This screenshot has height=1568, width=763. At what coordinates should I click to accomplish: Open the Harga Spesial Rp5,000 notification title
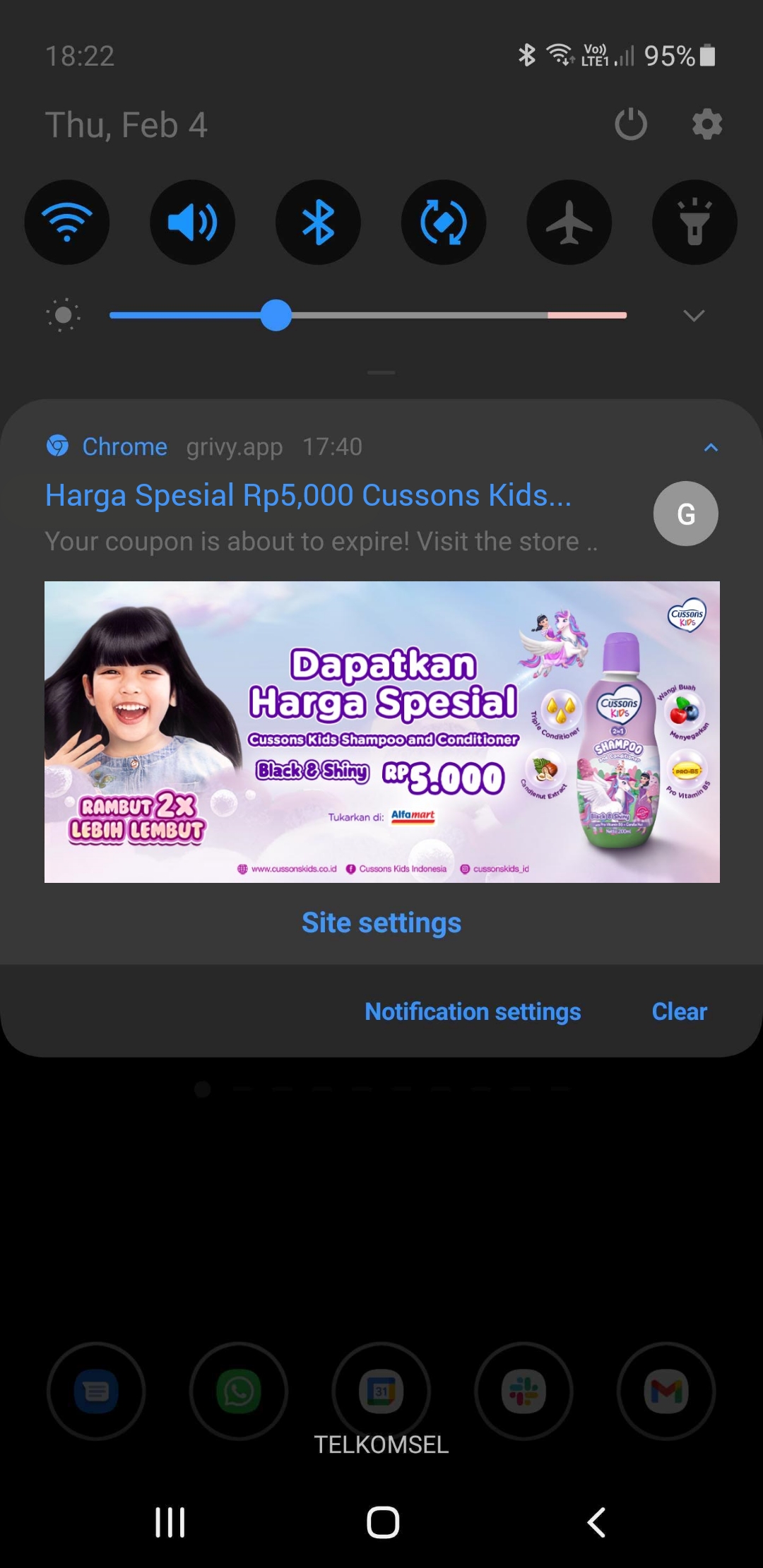[x=309, y=495]
